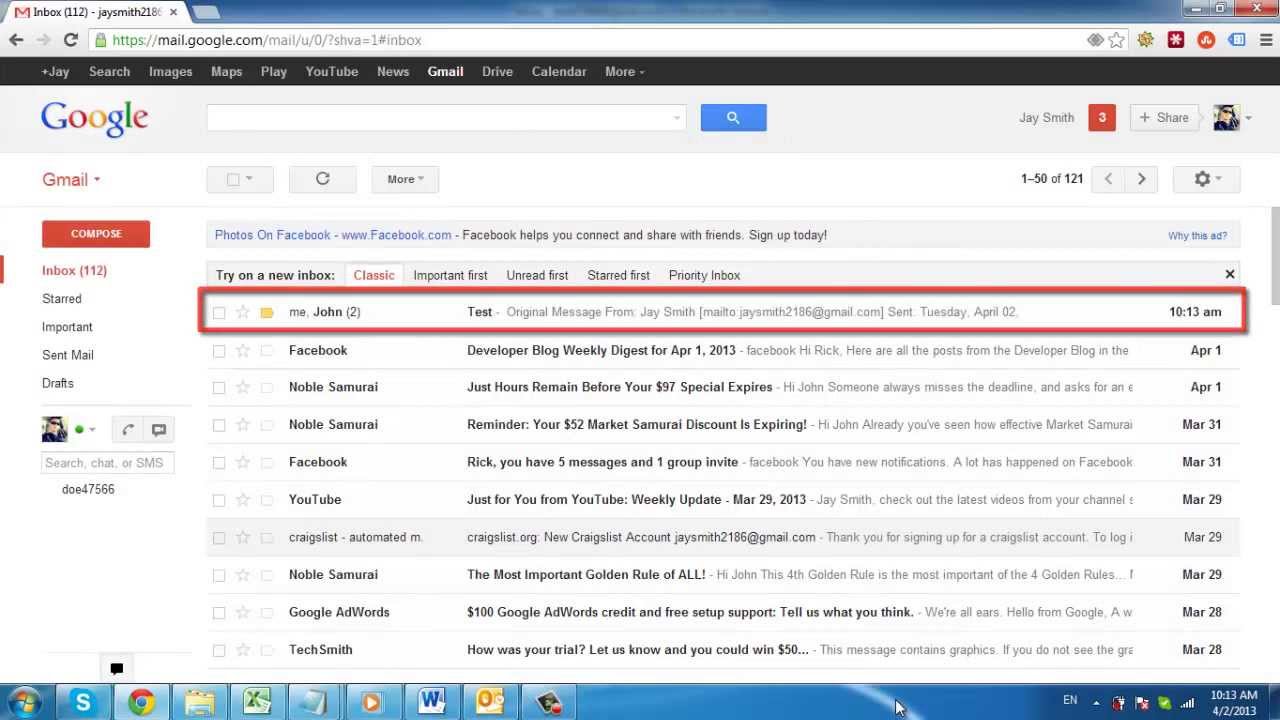Viewport: 1280px width, 720px height.
Task: Open the Sent Mail folder
Action: [x=68, y=355]
